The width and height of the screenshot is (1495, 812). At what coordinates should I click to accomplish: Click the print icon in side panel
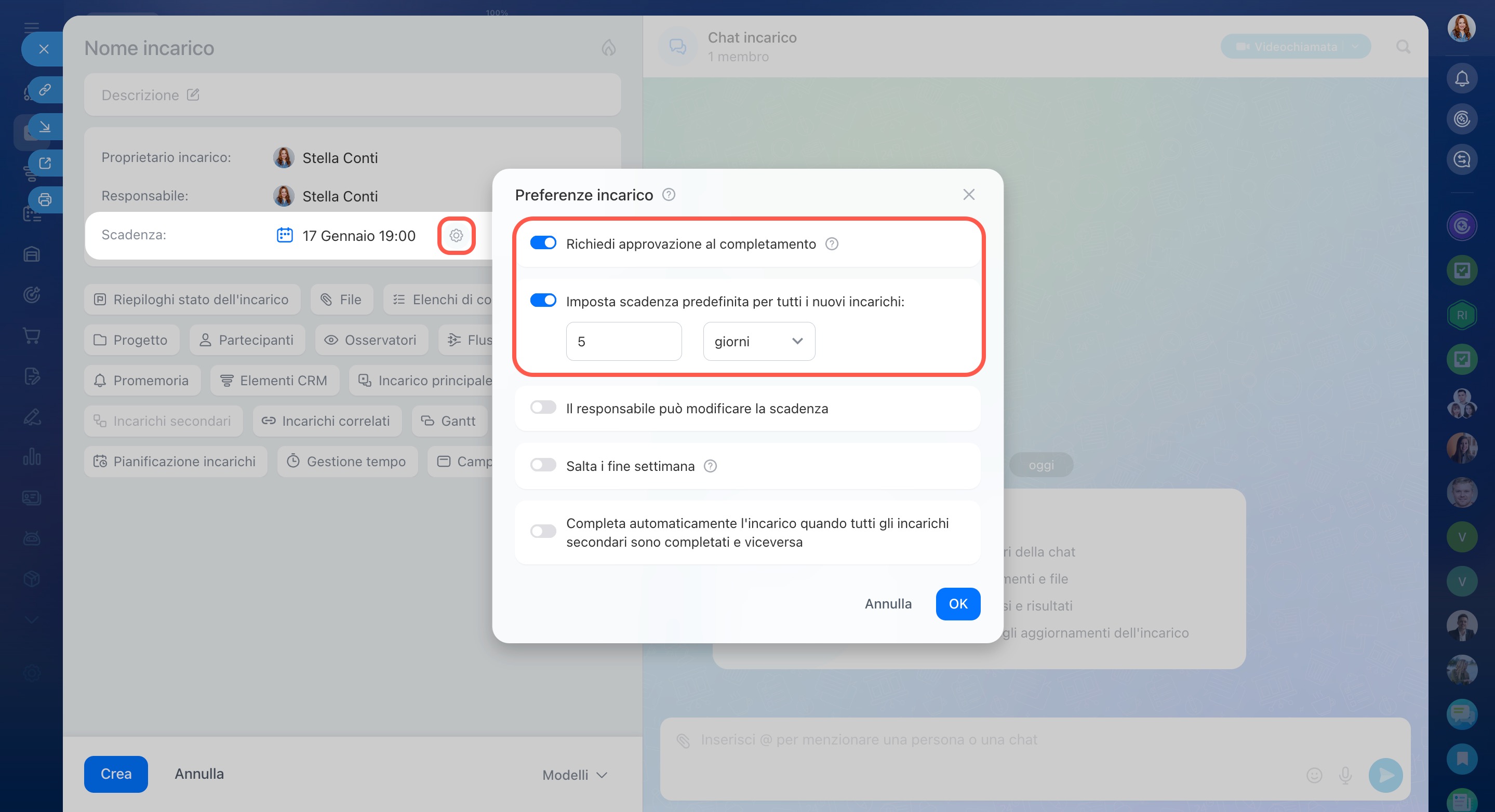(x=45, y=200)
